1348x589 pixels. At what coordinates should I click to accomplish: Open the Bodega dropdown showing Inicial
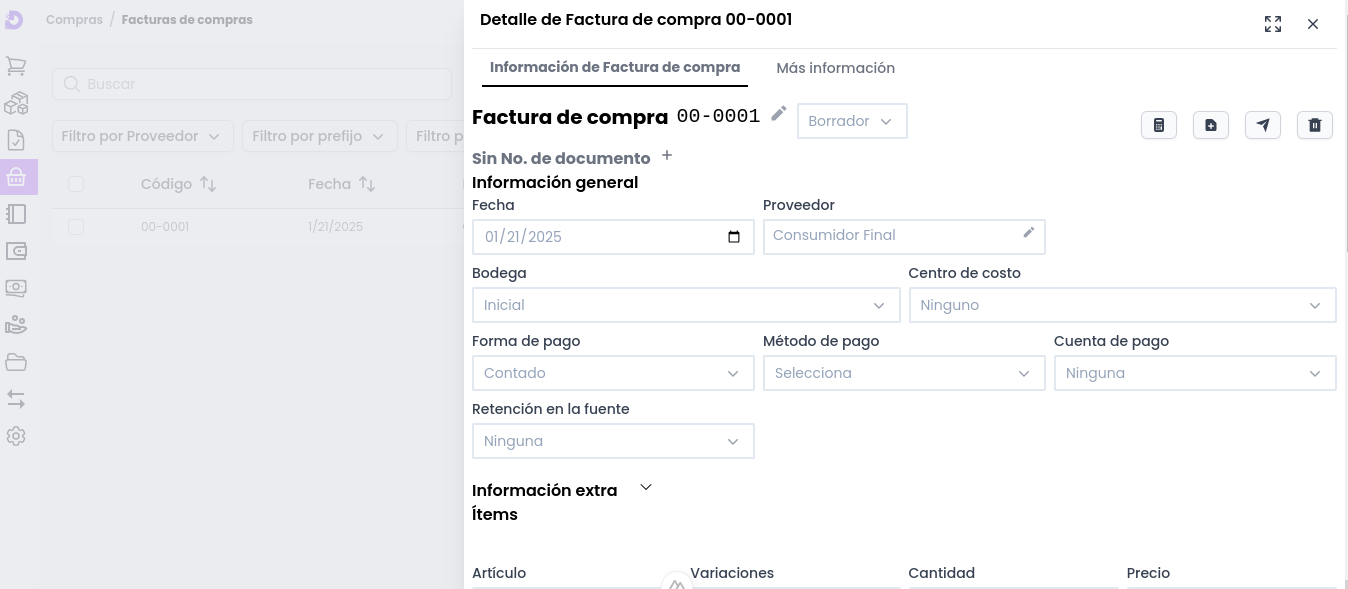[685, 305]
